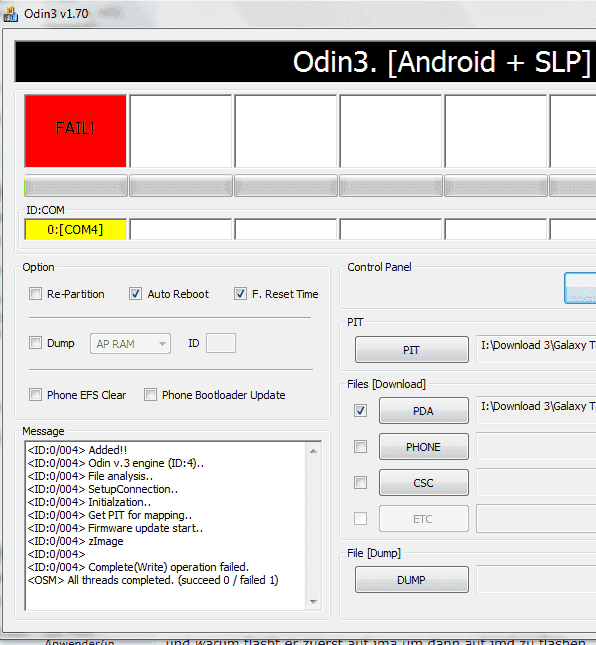Toggle the F. Reset Time checkbox
The height and width of the screenshot is (645, 596).
point(240,294)
